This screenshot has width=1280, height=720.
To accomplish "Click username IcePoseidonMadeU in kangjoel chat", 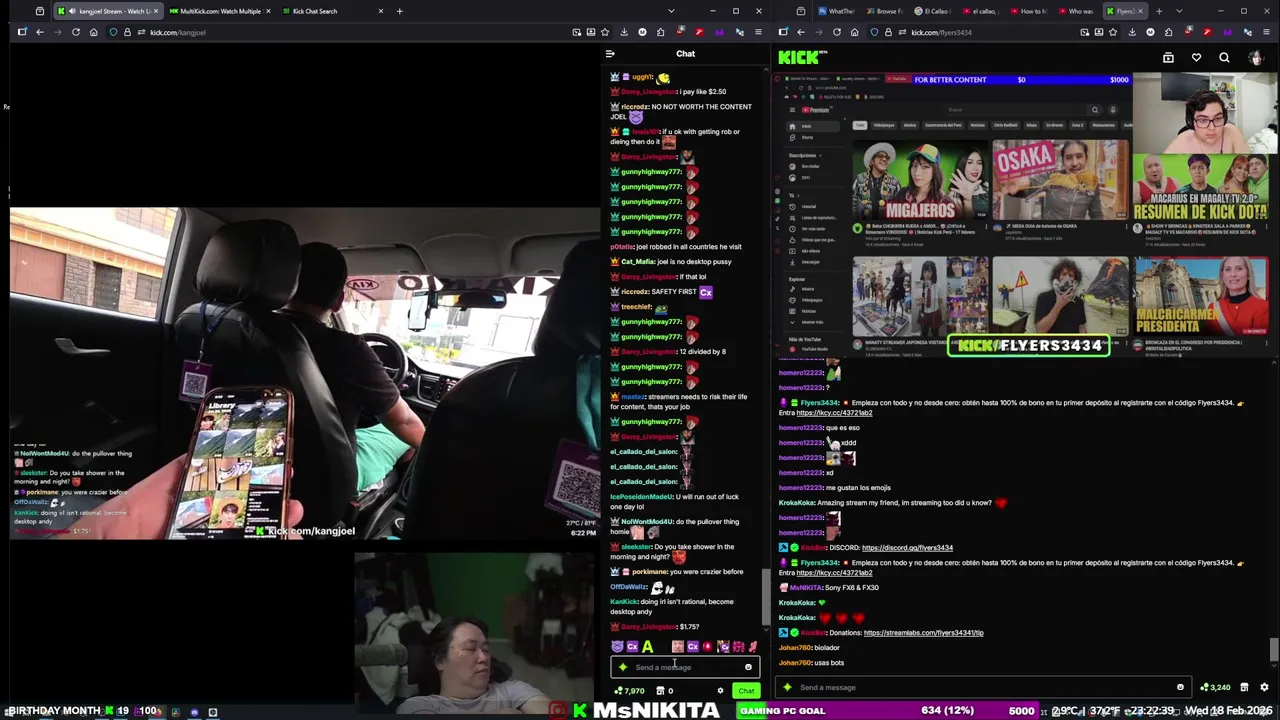I will tap(642, 497).
